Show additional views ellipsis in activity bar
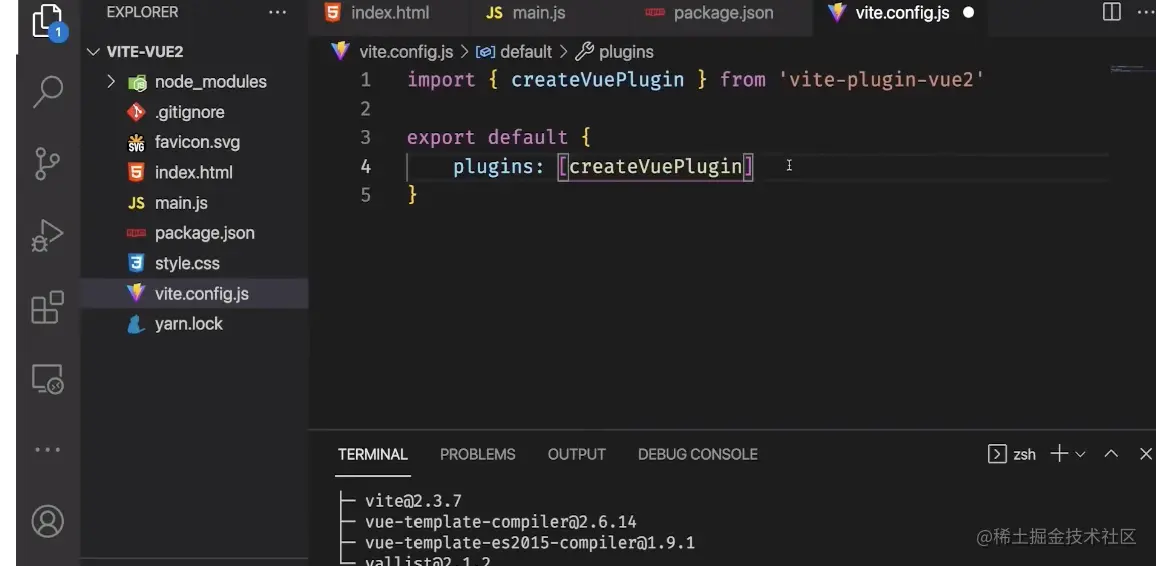Screen dimensions: 1156x566 (48, 450)
